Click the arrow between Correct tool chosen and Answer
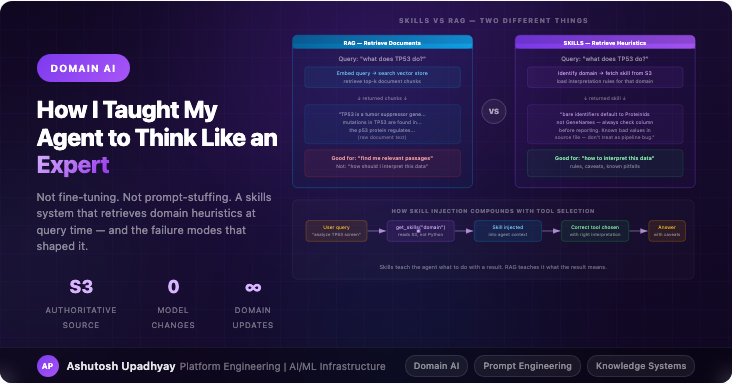This screenshot has height=384, width=732. [638, 231]
